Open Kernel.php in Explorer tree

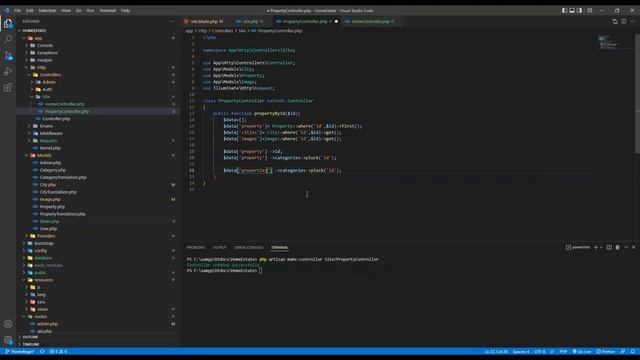click(98, 148)
